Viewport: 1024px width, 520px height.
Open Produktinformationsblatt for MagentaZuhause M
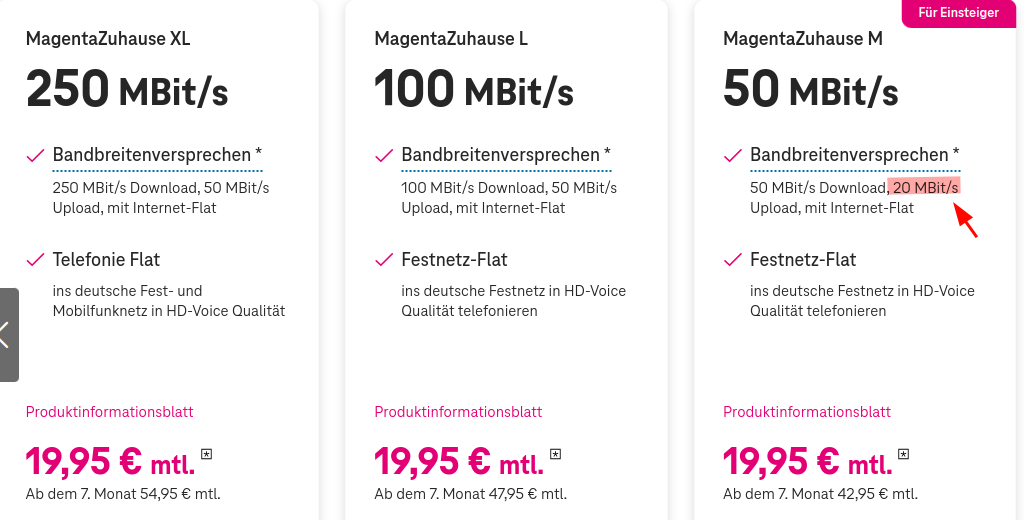[807, 412]
